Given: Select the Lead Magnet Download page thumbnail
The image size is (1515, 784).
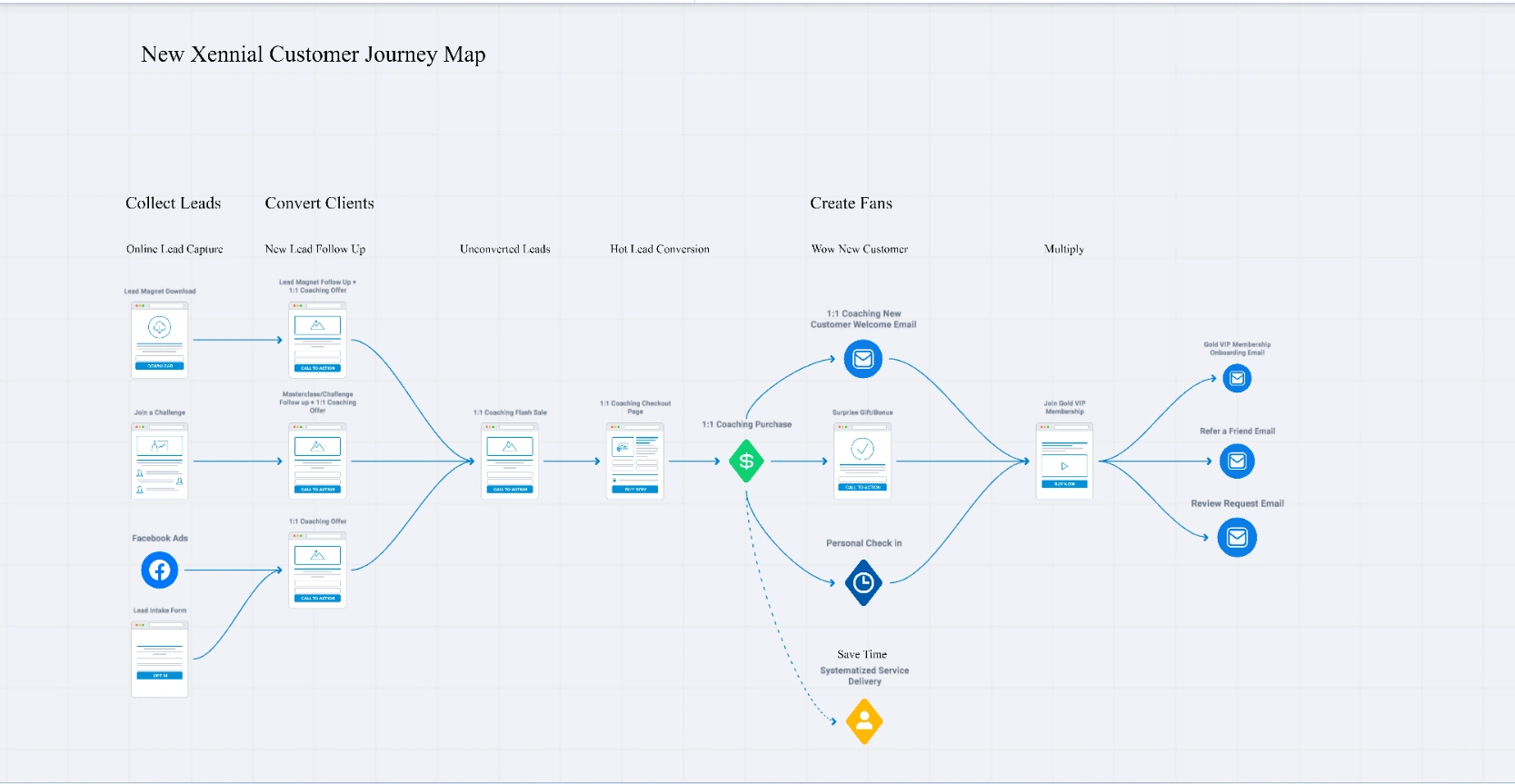Looking at the screenshot, I should click(160, 340).
